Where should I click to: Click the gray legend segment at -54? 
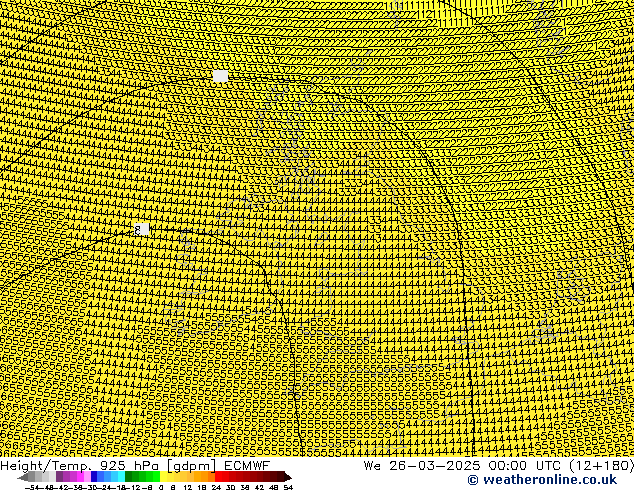tap(32, 477)
